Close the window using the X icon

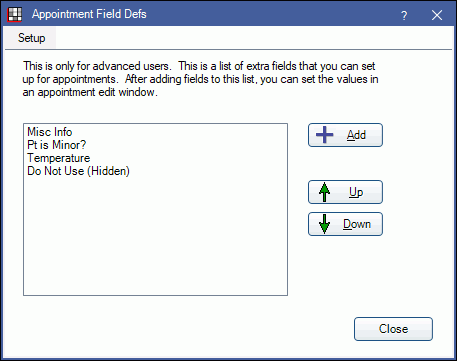click(437, 15)
